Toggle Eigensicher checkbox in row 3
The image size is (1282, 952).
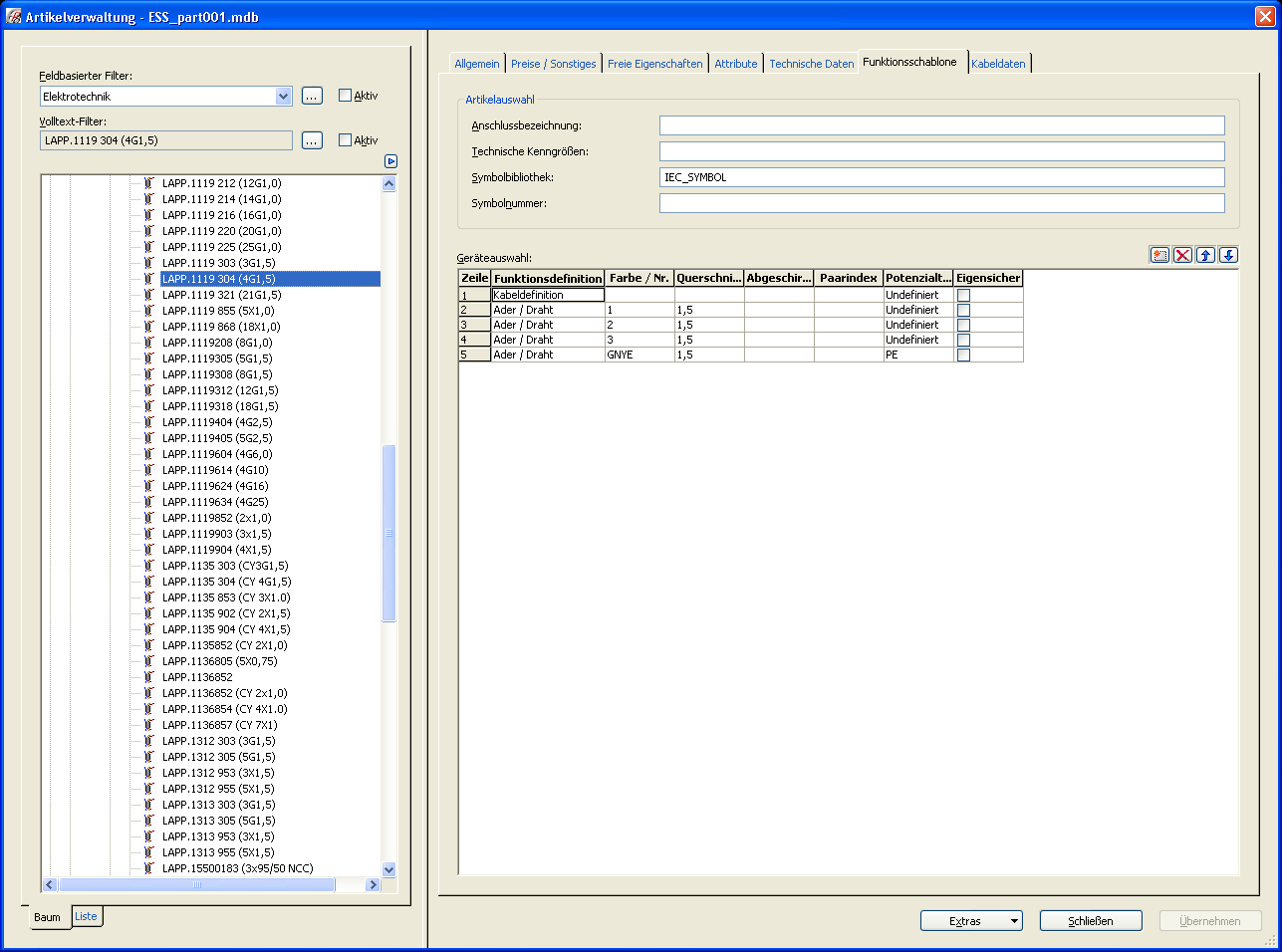(963, 325)
